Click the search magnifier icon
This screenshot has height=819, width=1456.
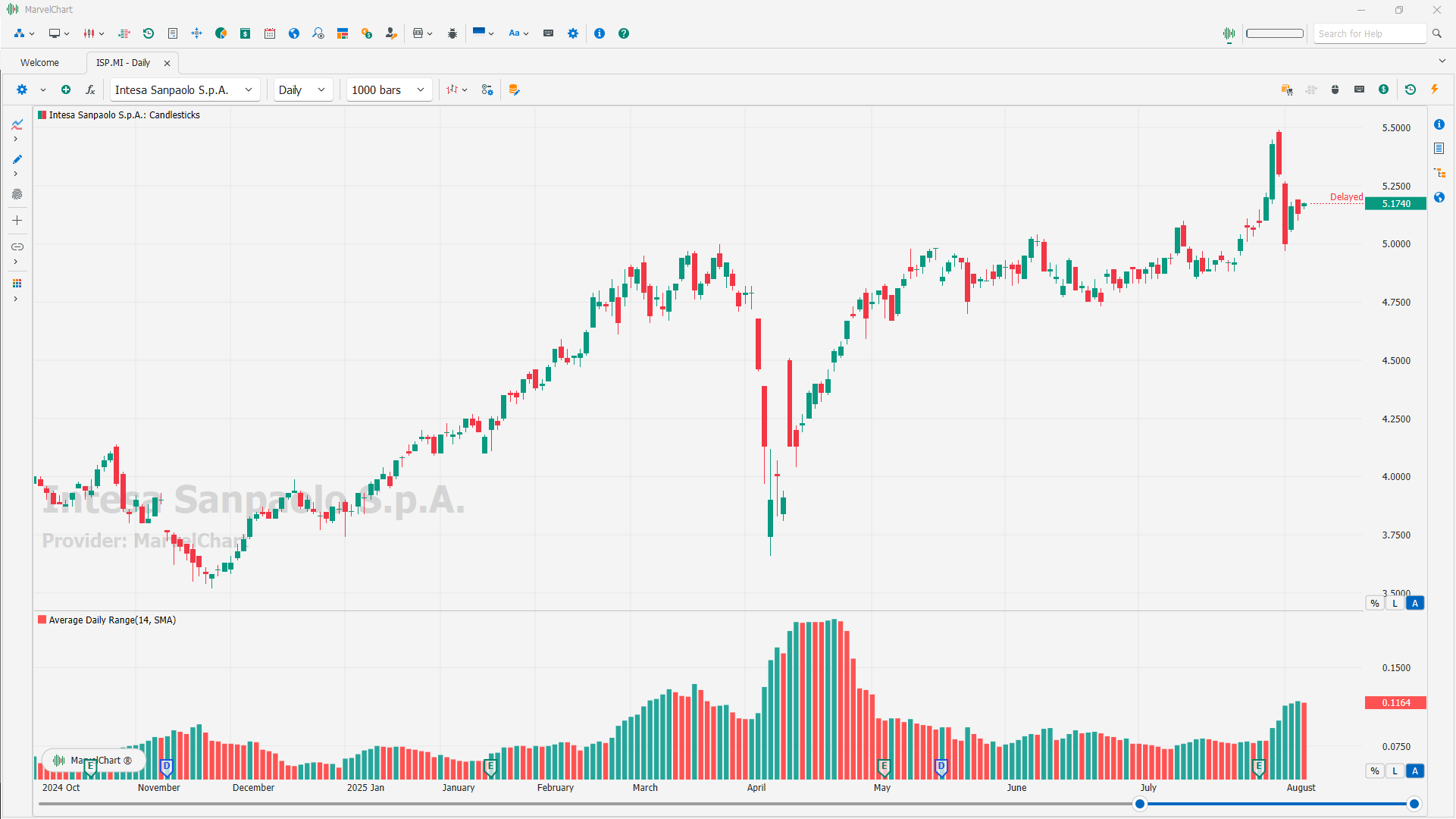1437,33
